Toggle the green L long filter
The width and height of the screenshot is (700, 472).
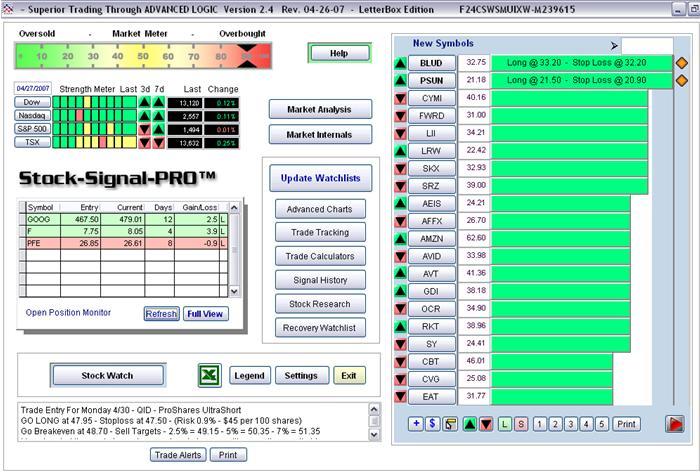coord(504,424)
